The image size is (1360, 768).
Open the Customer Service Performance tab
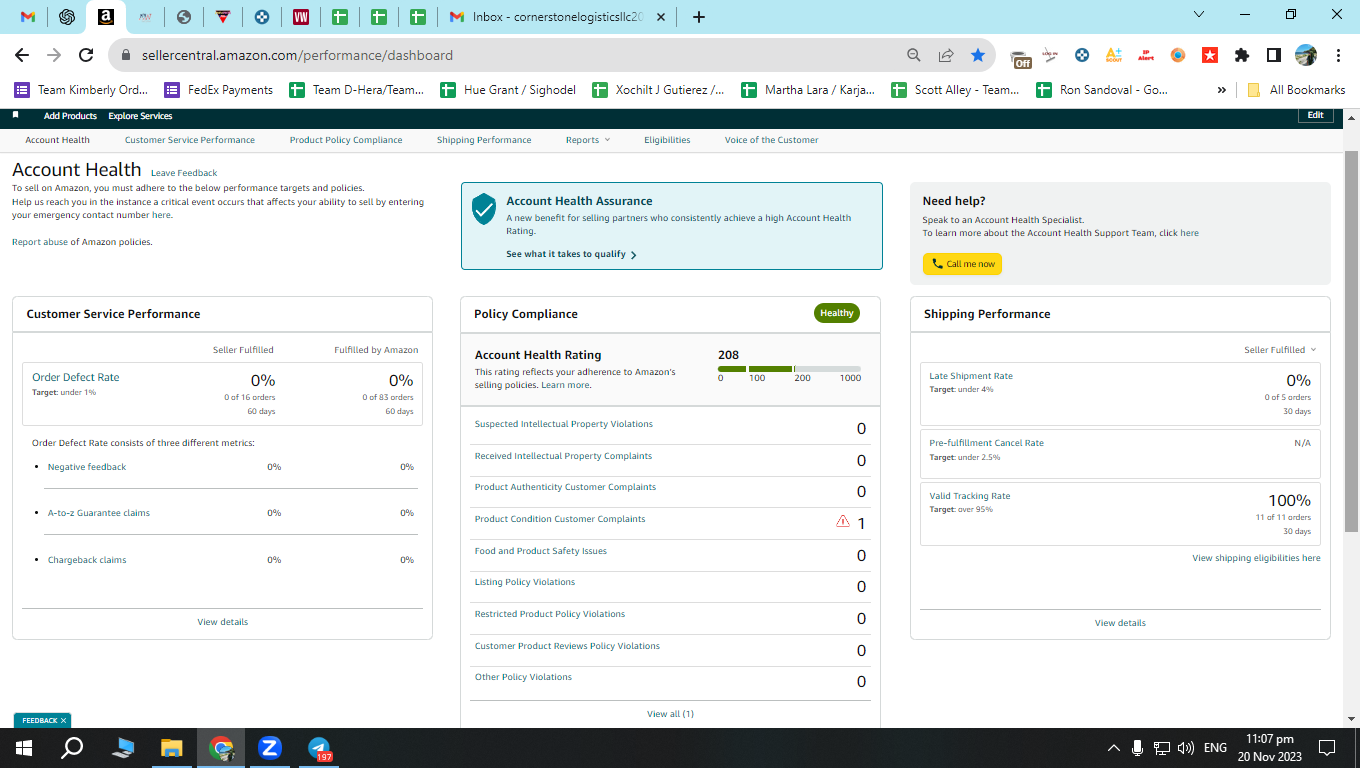[x=190, y=140]
